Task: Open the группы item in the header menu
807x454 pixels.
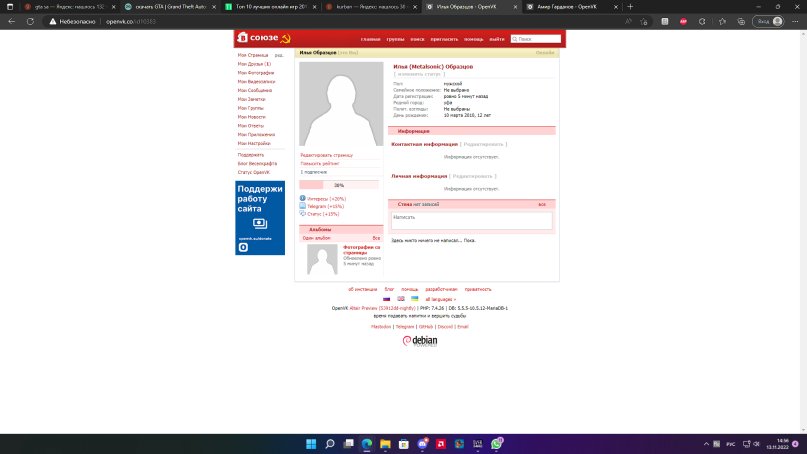Action: coord(395,39)
